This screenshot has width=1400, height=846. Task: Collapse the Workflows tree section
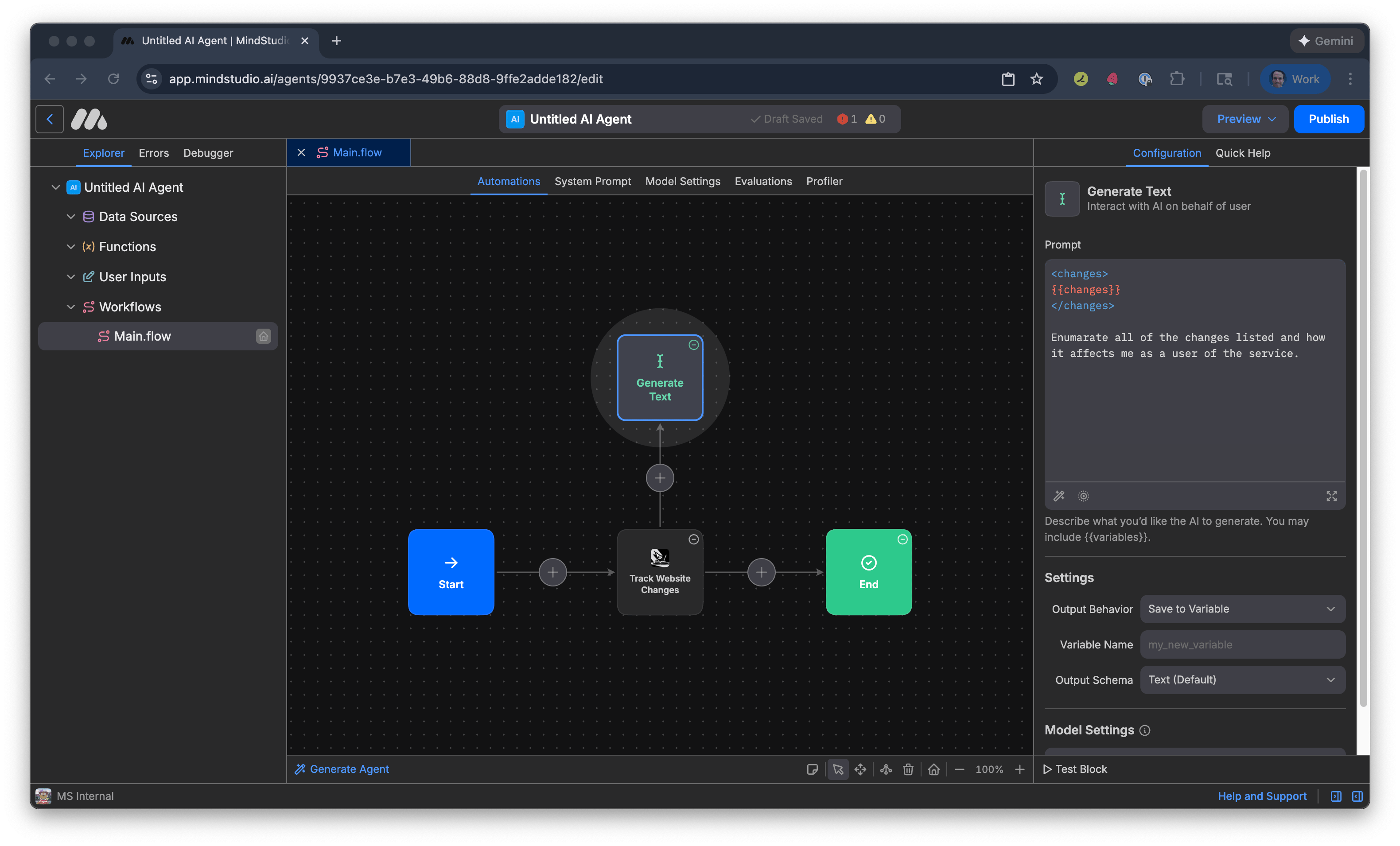(x=71, y=307)
